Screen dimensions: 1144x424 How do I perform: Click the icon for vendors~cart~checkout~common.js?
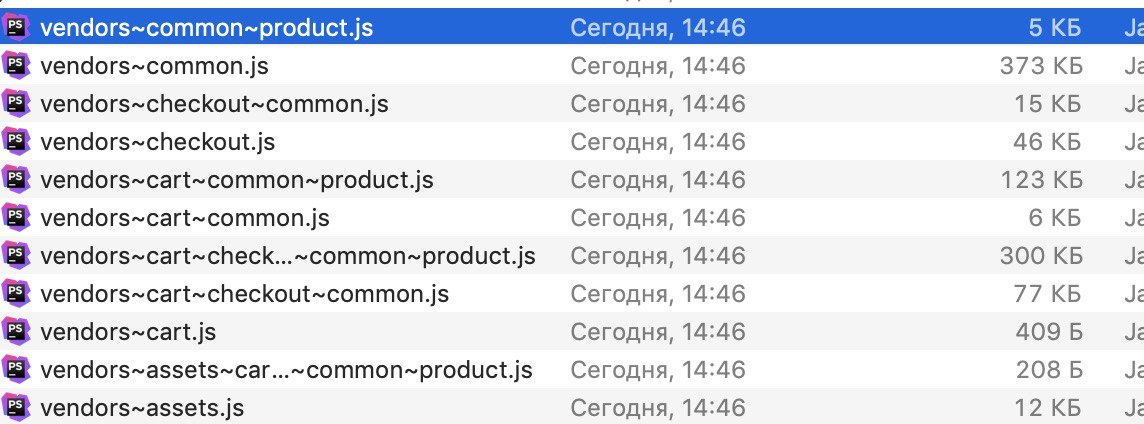15,293
